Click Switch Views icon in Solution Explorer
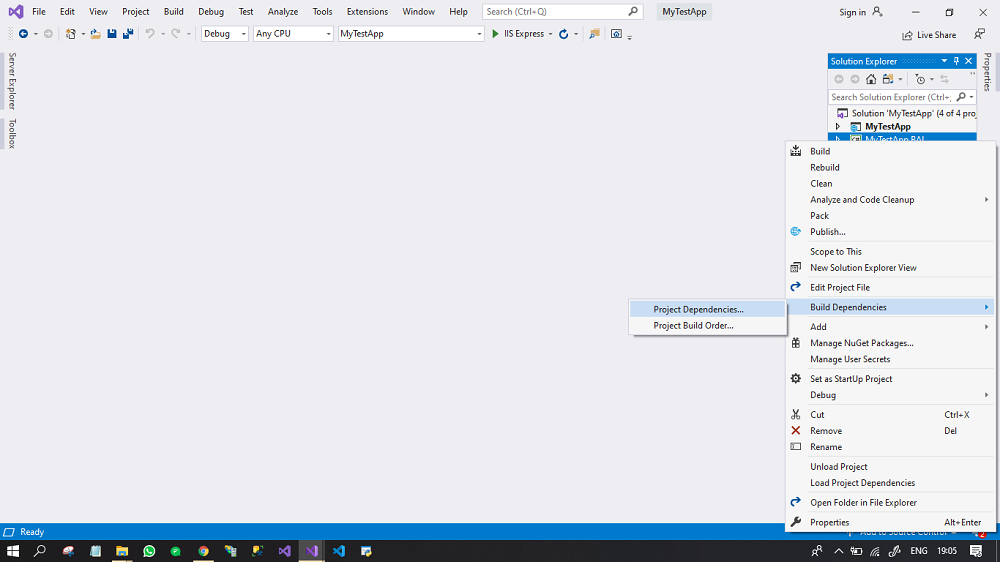 [x=888, y=79]
